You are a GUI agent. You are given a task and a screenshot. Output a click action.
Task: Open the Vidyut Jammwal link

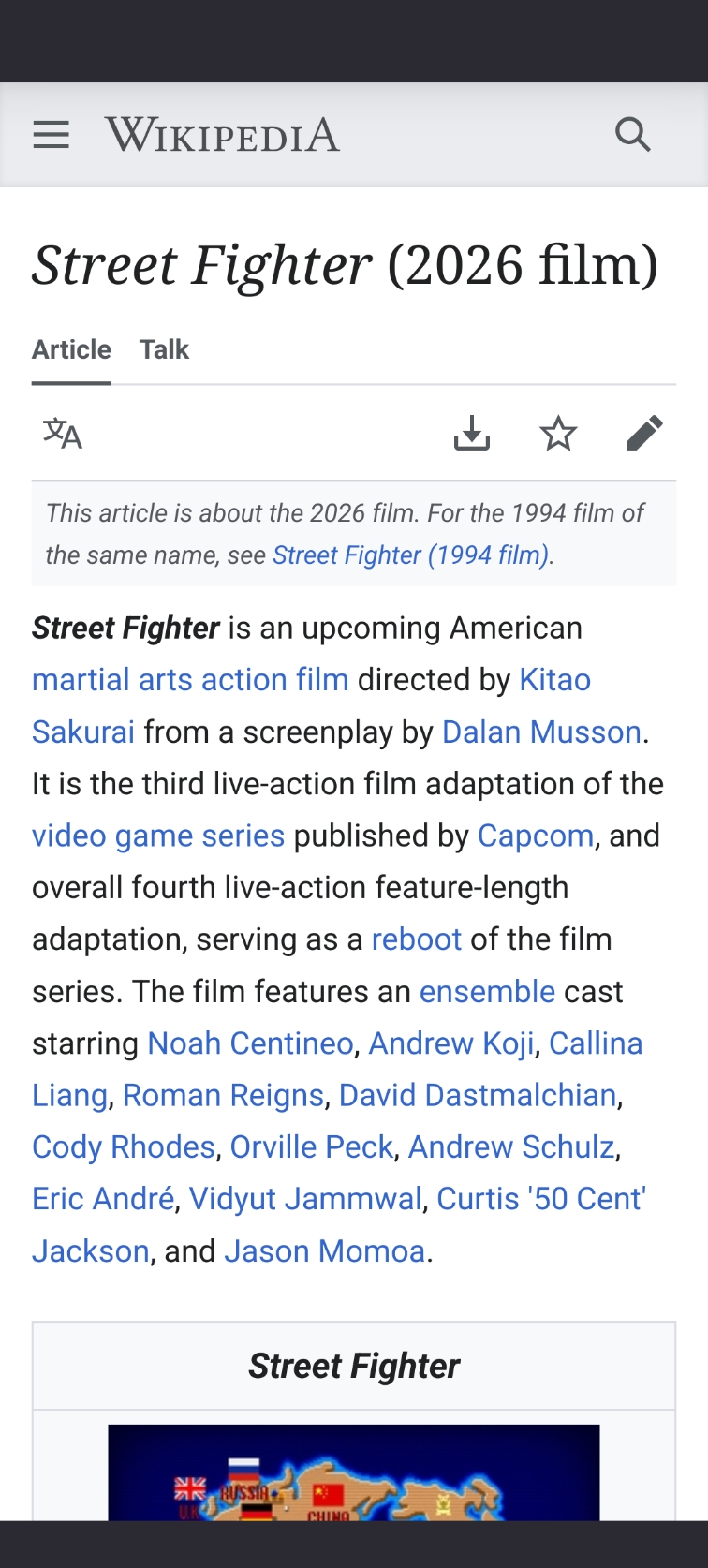(305, 1199)
